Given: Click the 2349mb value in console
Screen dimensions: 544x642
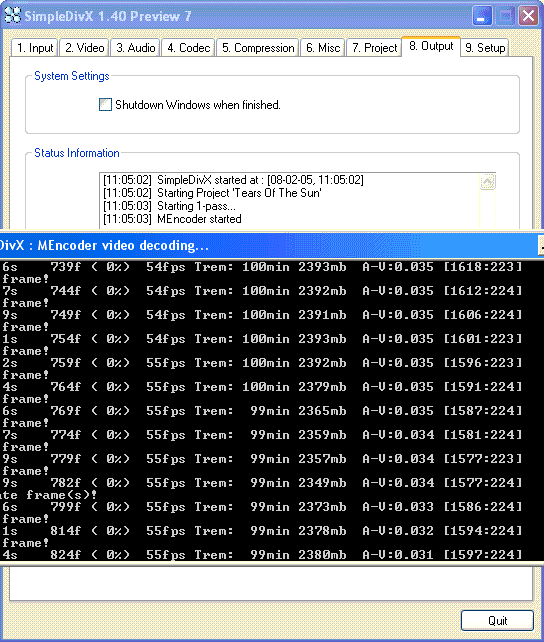Looking at the screenshot, I should point(322,483).
